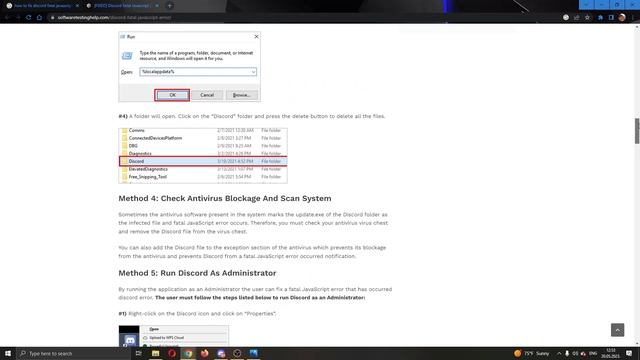
Task: Open the Windows Start menu
Action: click(x=8, y=353)
